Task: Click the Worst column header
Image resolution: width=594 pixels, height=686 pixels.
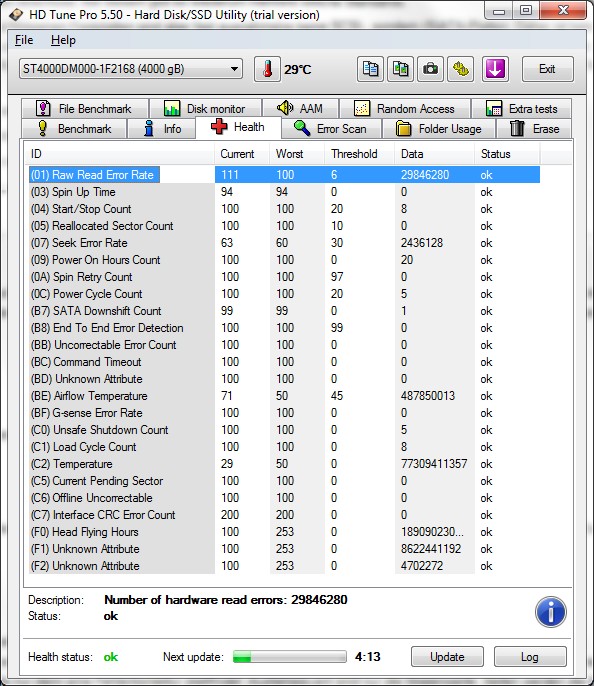Action: click(x=297, y=154)
